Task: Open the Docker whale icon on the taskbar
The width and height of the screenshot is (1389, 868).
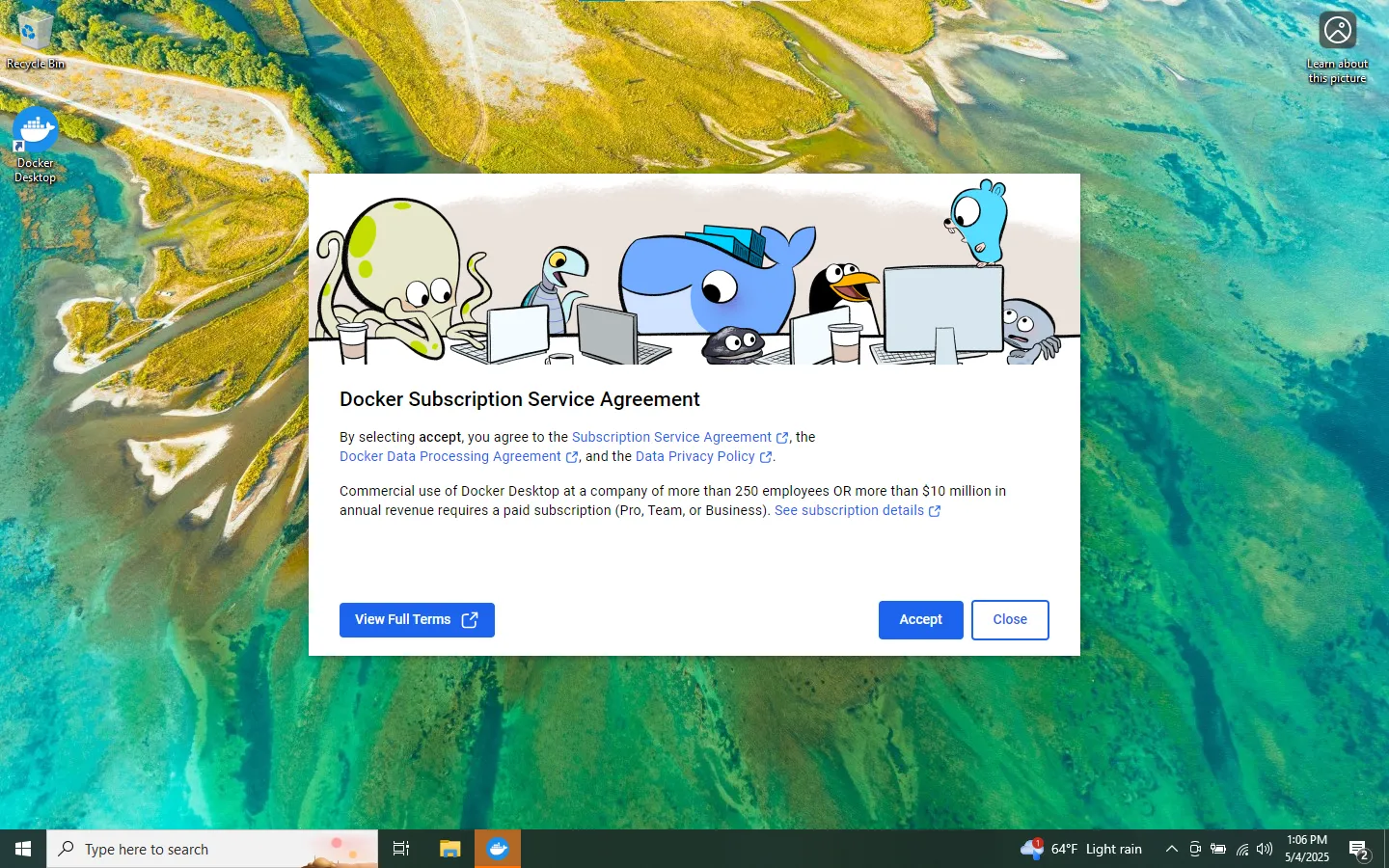Action: [x=497, y=849]
